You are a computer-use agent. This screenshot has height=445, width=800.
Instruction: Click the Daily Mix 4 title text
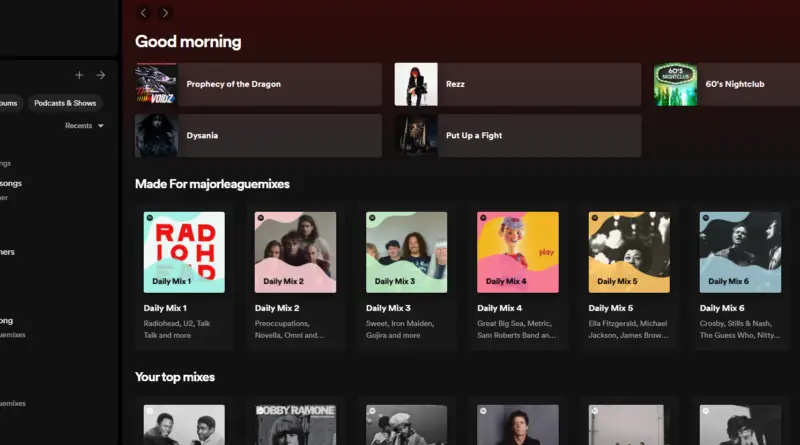tap(499, 308)
